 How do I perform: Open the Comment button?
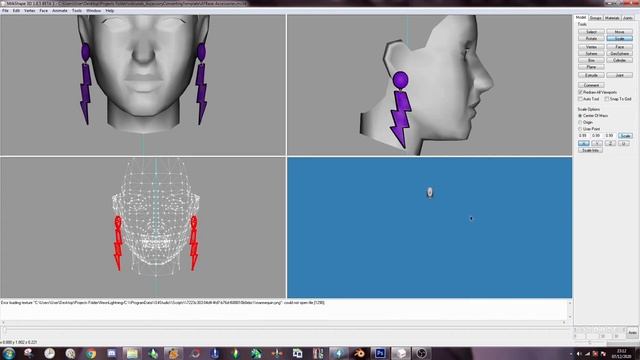pyautogui.click(x=591, y=85)
